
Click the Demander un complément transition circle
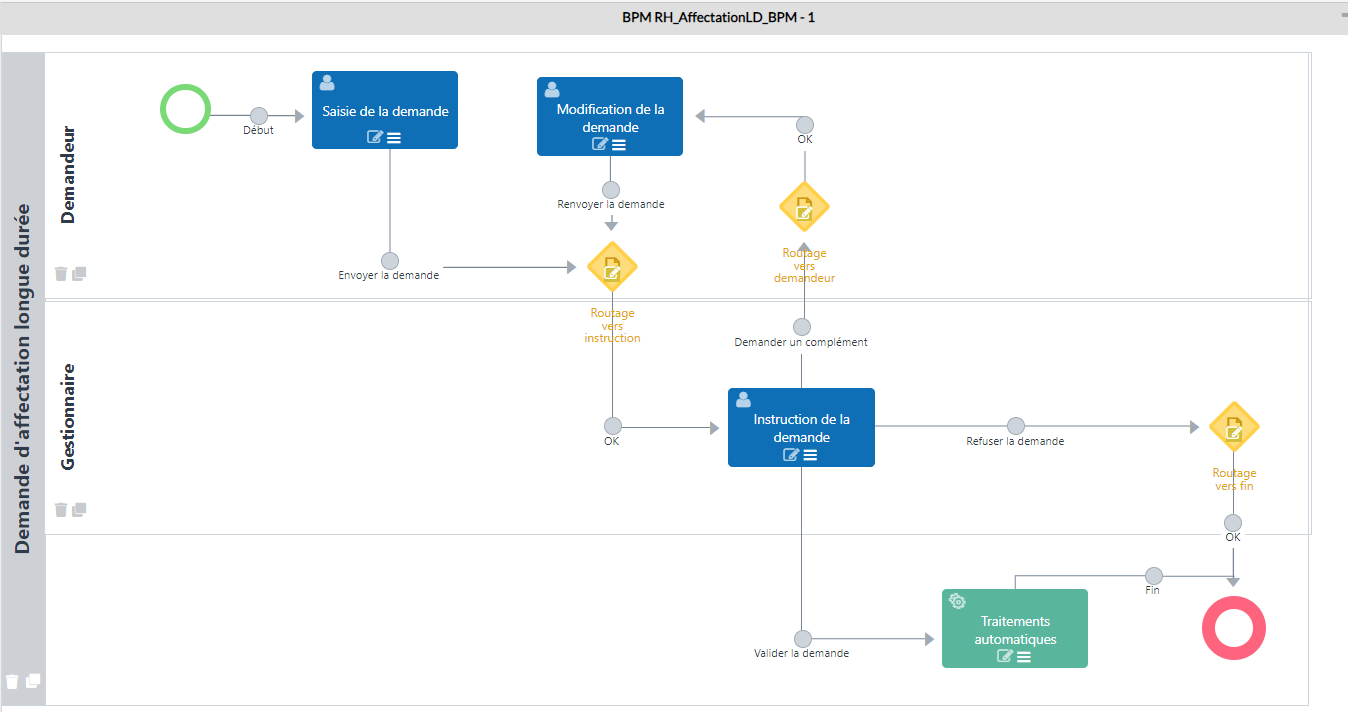click(x=802, y=327)
